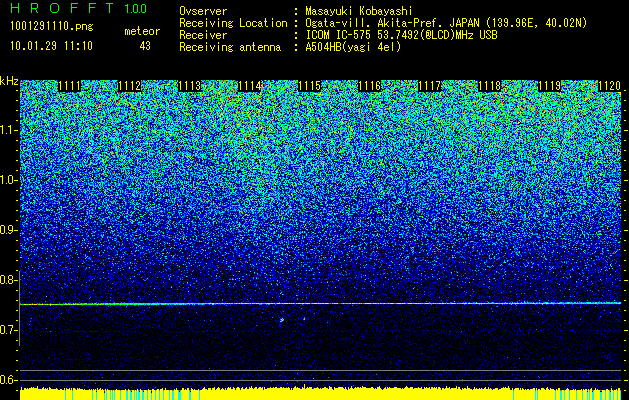Screen dimensions: 629x400
Task: Click the 'meteor' label
Action: (x=142, y=31)
